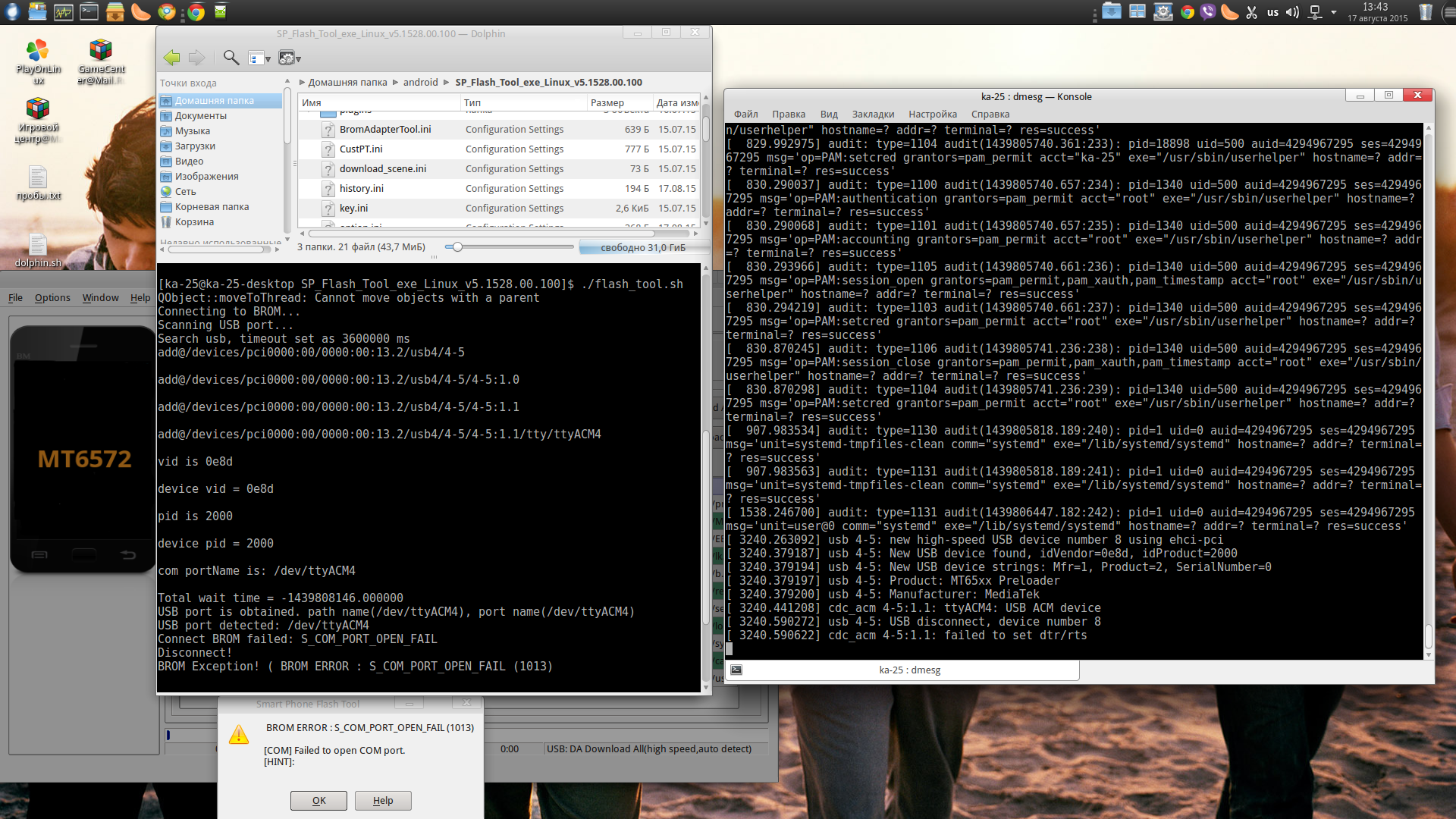Viewport: 1456px width, 819px height.
Task: Open the volume control in the tray
Action: pyautogui.click(x=1293, y=12)
